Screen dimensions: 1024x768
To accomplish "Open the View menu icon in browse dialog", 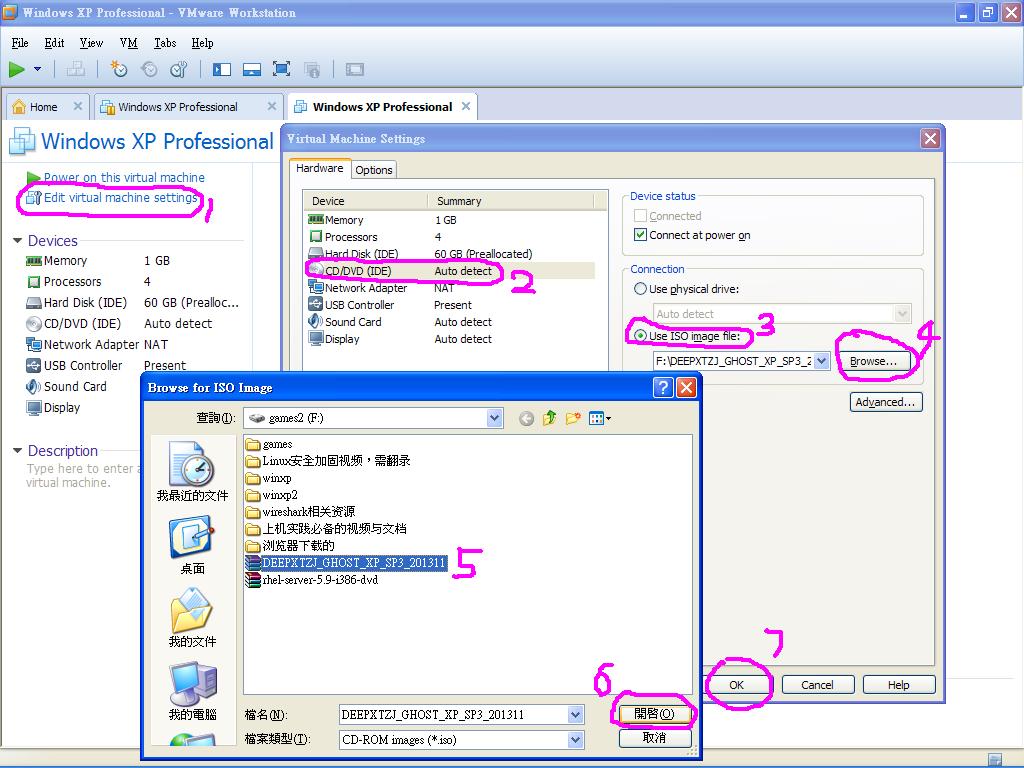I will click(x=600, y=418).
